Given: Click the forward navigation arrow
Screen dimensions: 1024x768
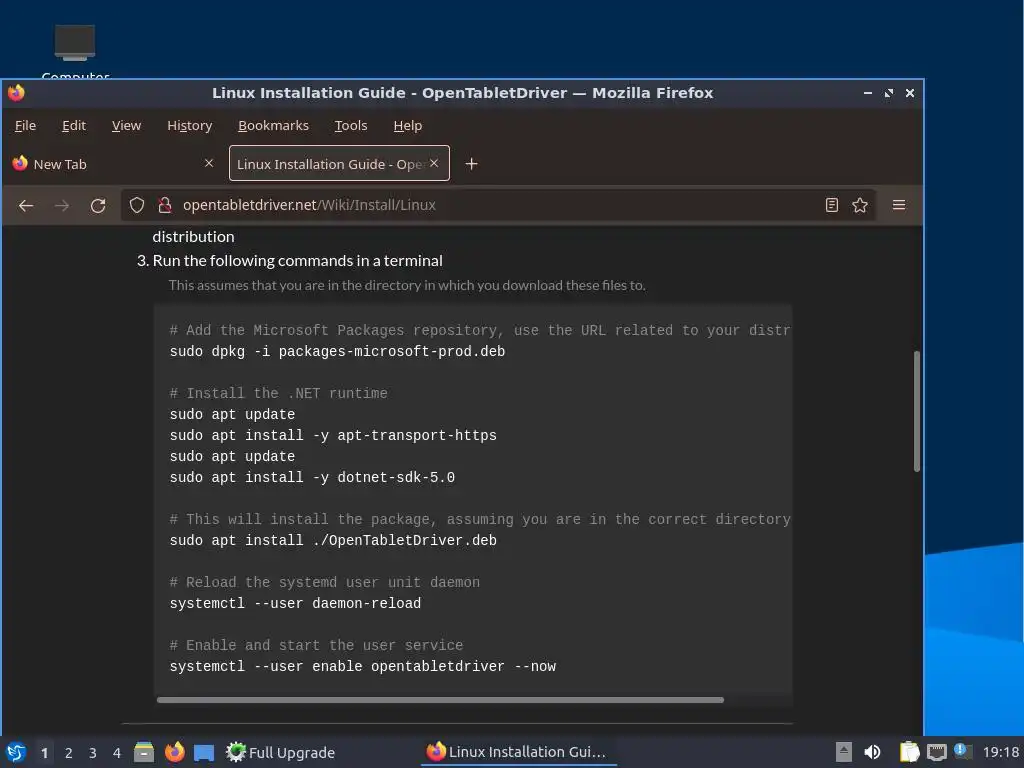Looking at the screenshot, I should click(62, 206).
